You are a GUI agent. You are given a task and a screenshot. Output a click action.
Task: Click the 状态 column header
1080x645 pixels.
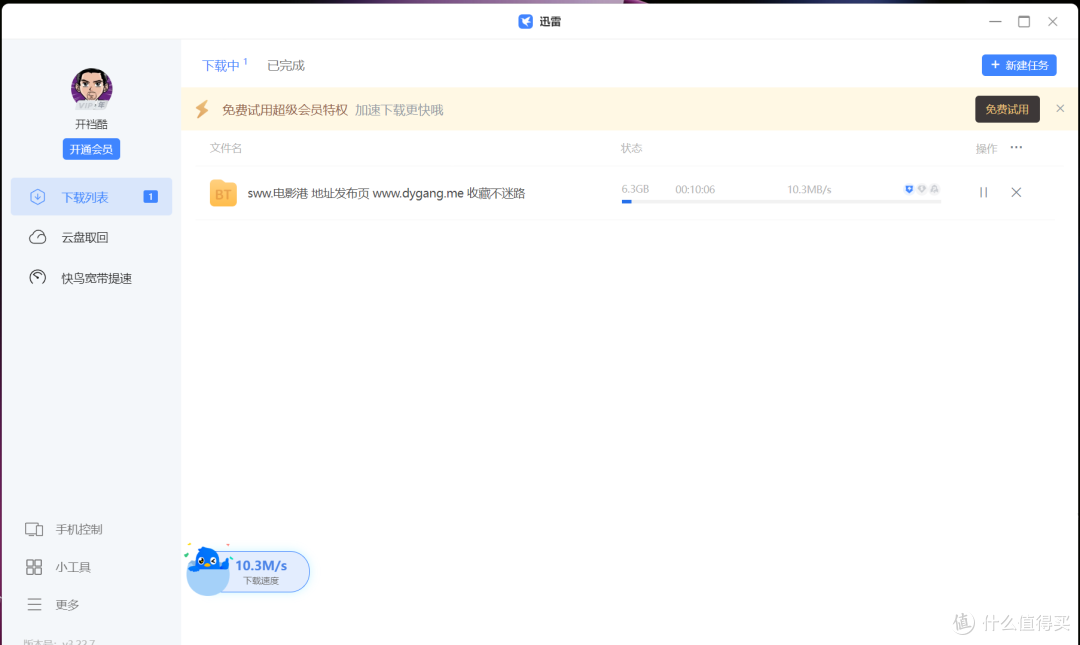(x=631, y=148)
